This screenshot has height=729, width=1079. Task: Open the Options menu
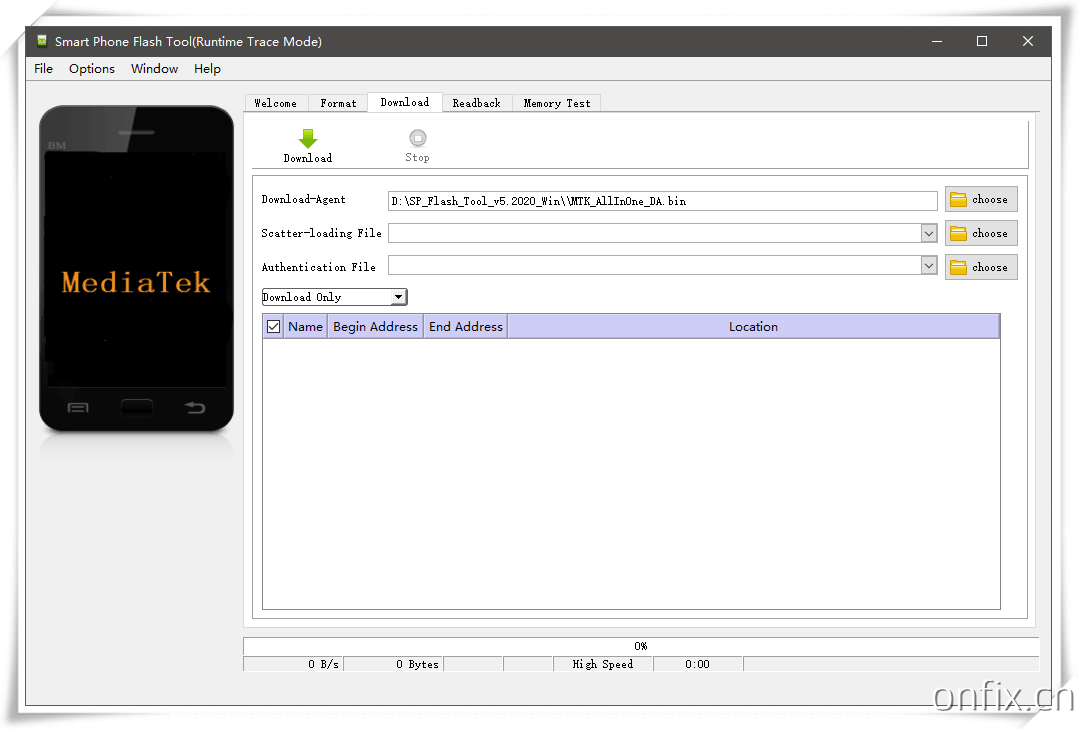tap(91, 68)
